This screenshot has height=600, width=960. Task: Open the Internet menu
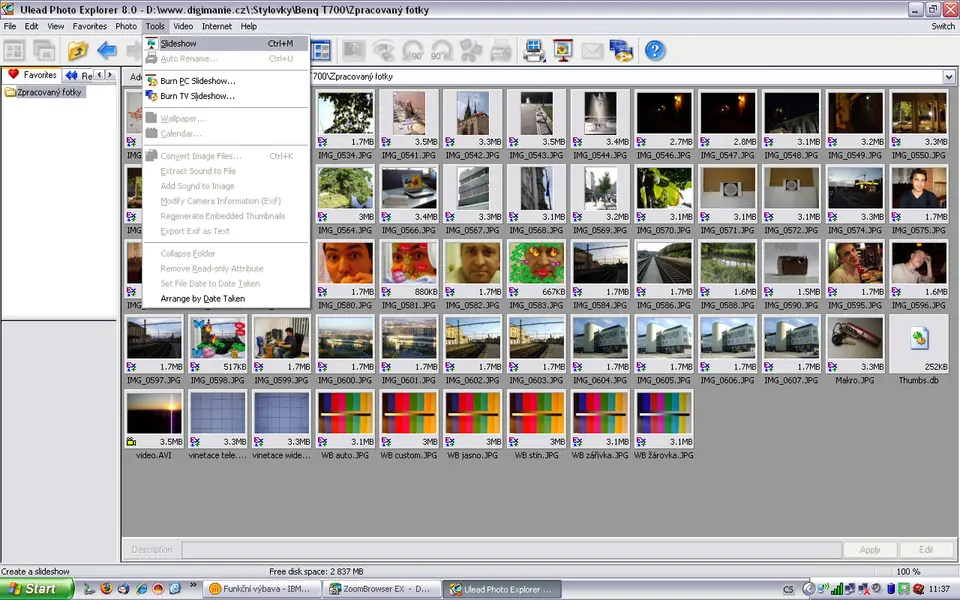click(216, 26)
